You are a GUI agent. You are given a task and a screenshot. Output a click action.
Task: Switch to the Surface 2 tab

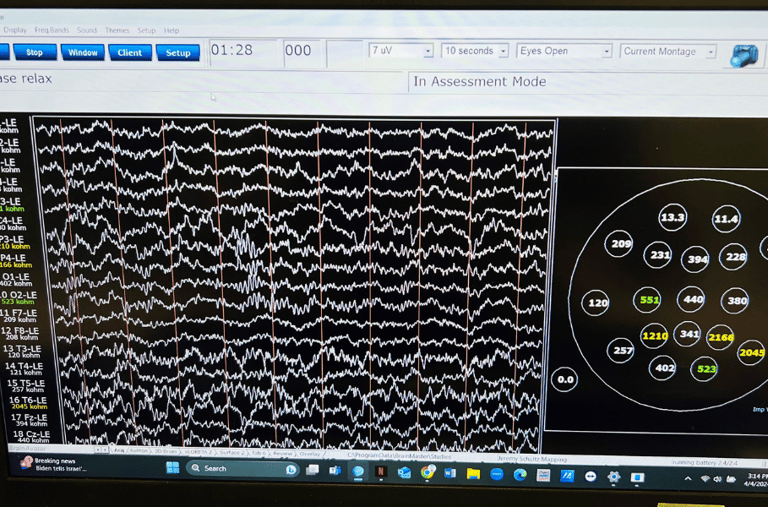pos(233,453)
